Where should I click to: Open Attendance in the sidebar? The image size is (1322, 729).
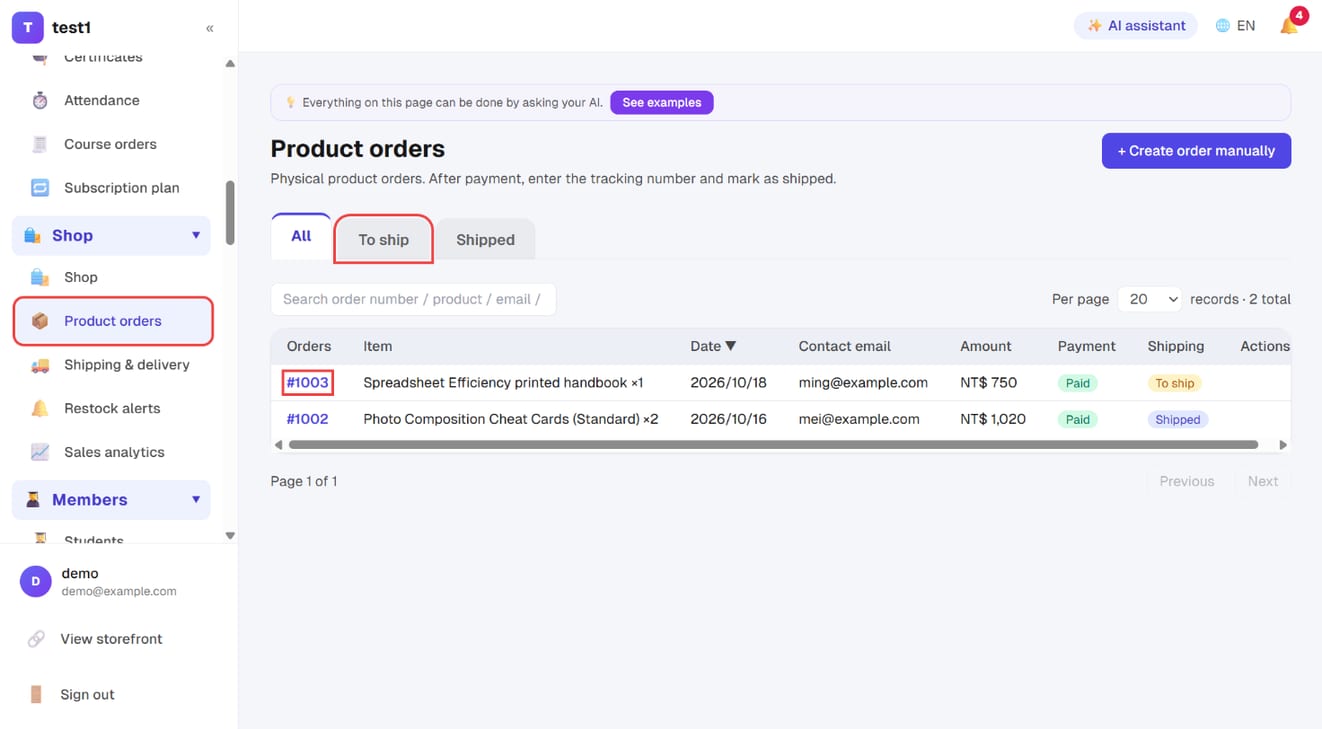[x=102, y=100]
